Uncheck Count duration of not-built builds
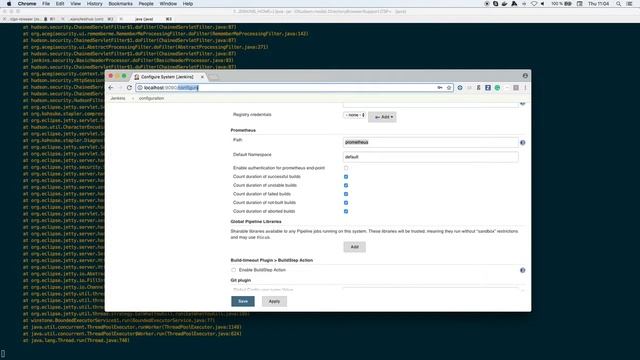The image size is (640, 360). 346,203
